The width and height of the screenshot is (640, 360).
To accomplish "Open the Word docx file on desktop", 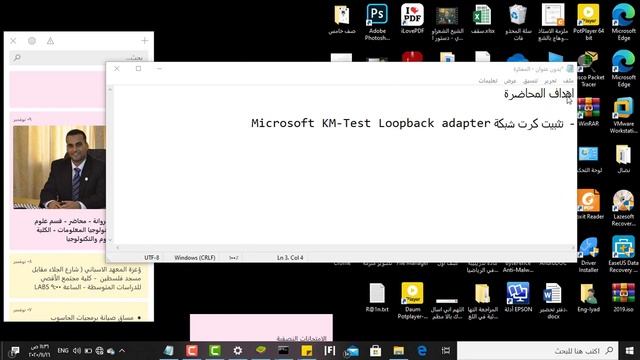I will tap(553, 301).
